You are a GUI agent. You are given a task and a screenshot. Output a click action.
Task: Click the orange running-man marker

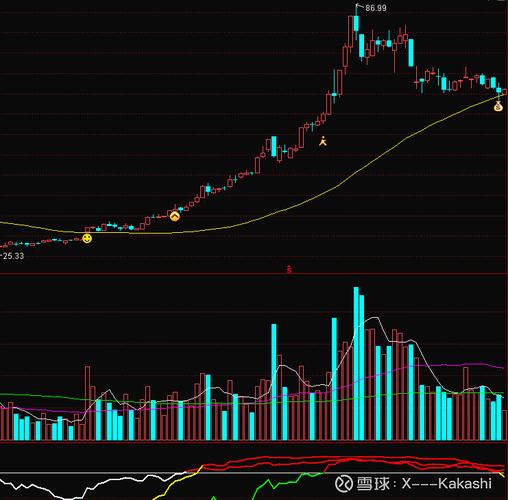[x=323, y=141]
